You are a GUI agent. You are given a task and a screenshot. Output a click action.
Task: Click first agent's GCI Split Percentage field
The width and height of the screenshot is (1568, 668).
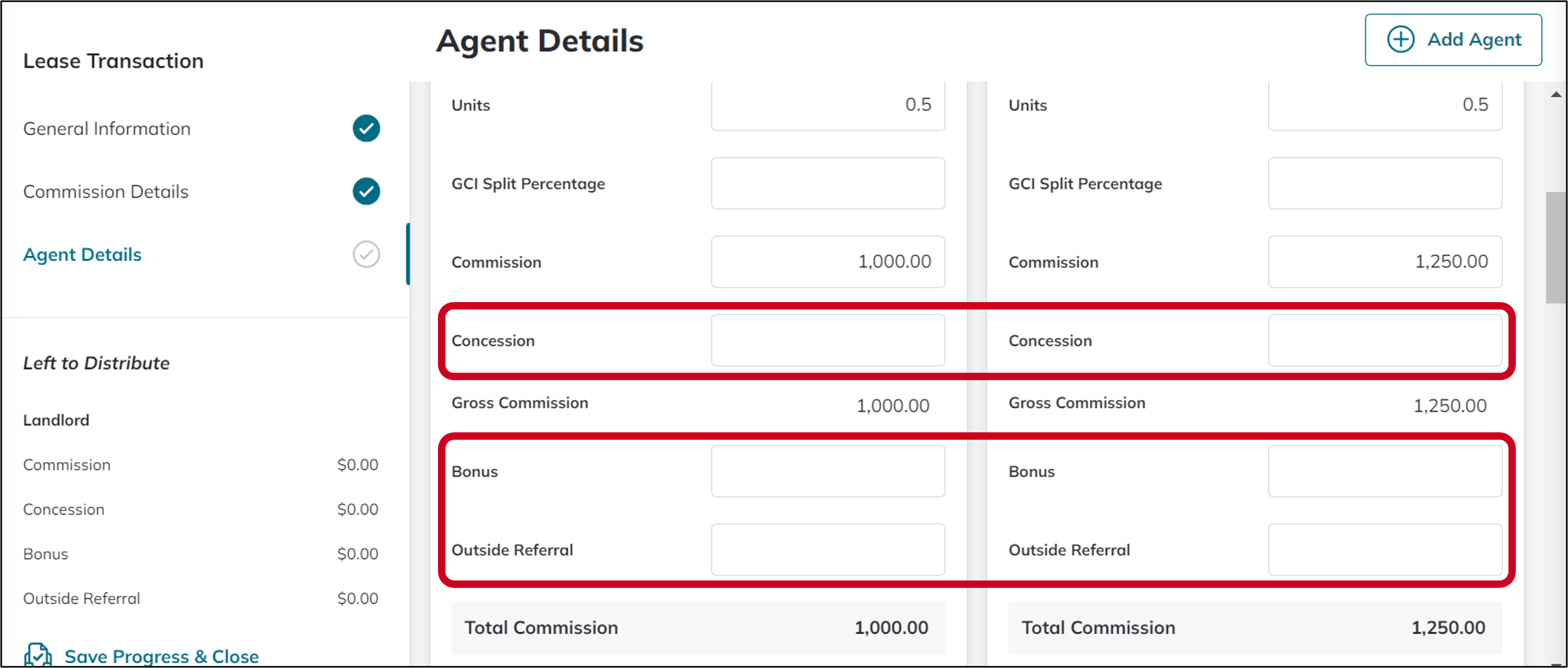(828, 183)
